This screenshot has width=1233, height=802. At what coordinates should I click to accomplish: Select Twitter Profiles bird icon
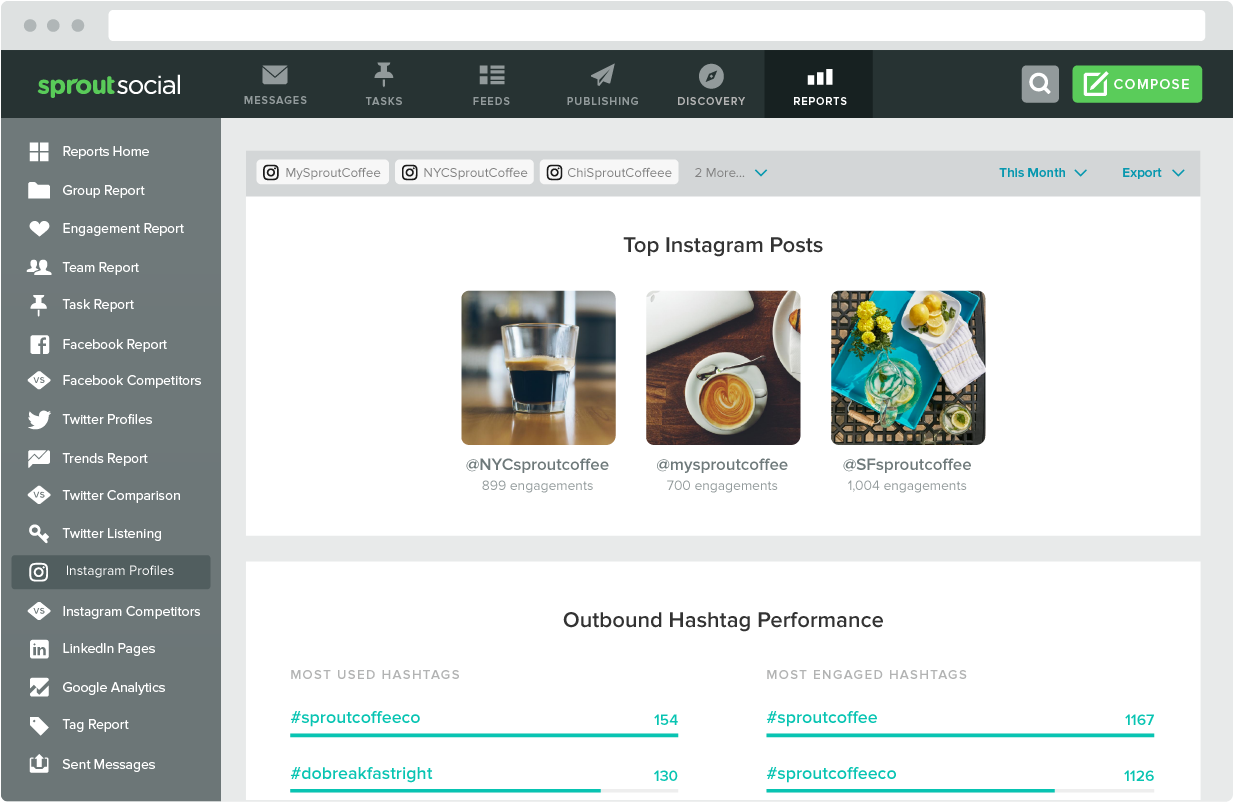(39, 420)
